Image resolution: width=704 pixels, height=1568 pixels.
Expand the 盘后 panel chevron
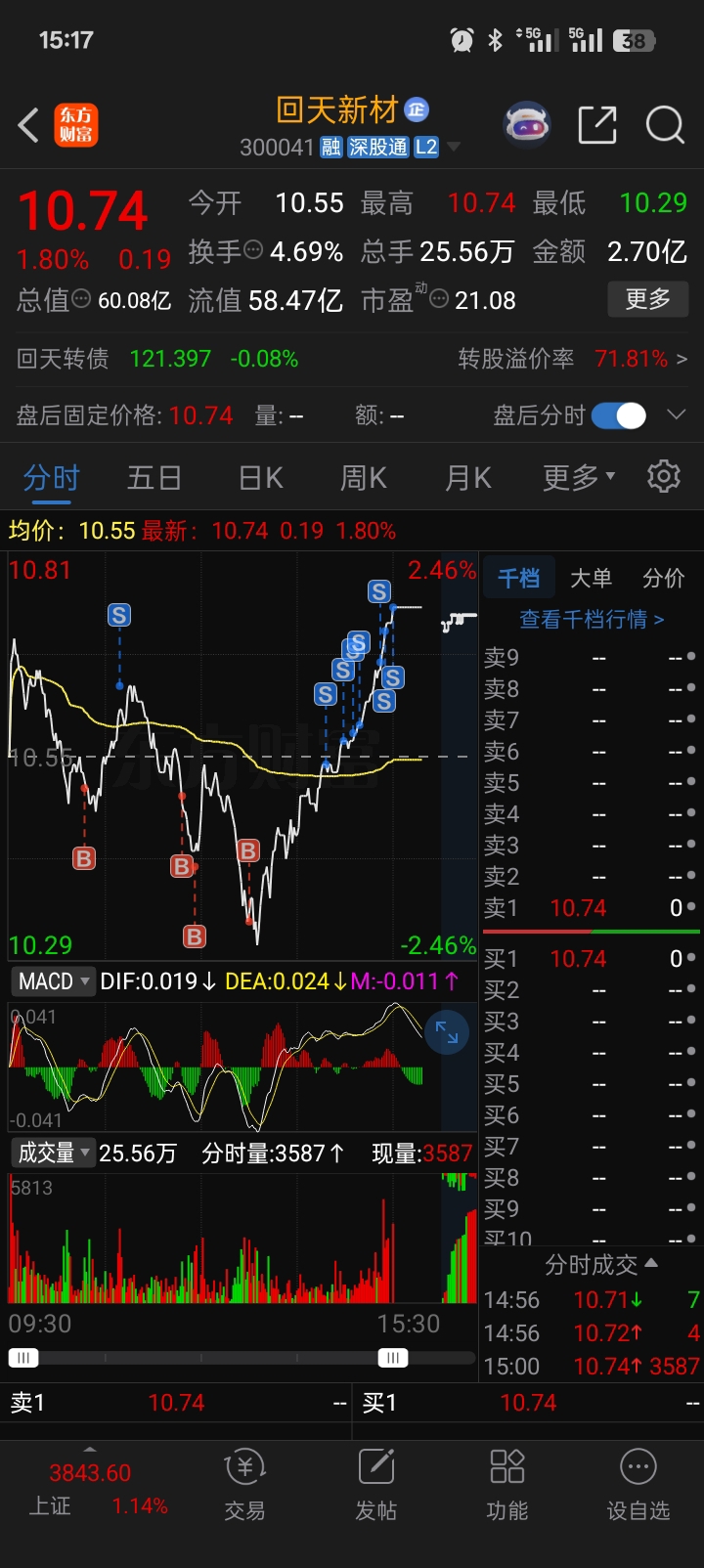tap(676, 415)
